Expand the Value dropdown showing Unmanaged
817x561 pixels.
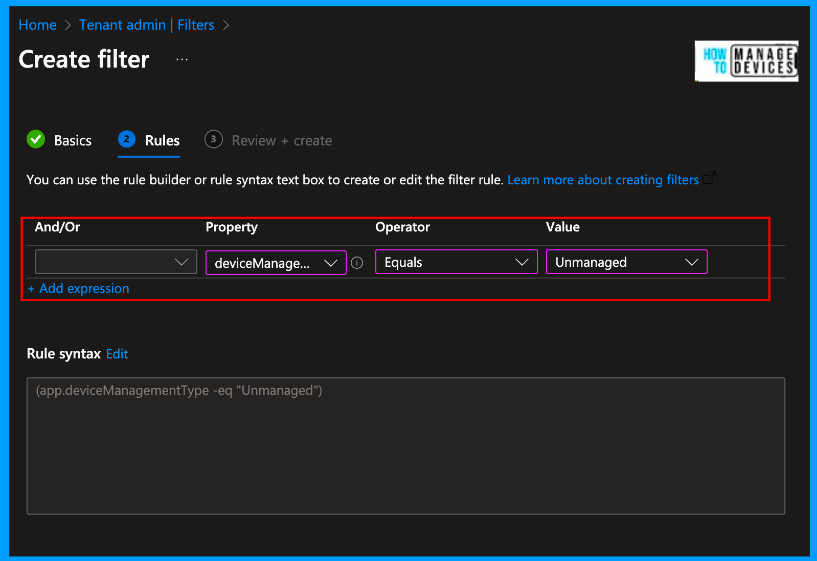tap(626, 262)
